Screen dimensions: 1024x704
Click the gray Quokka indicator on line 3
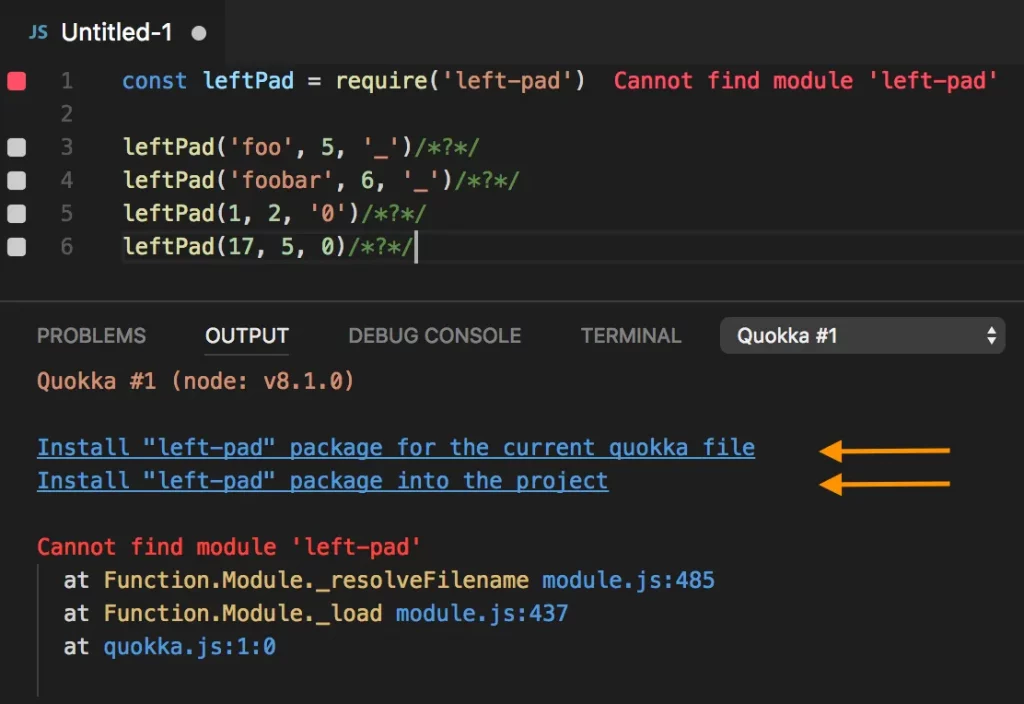(x=17, y=147)
